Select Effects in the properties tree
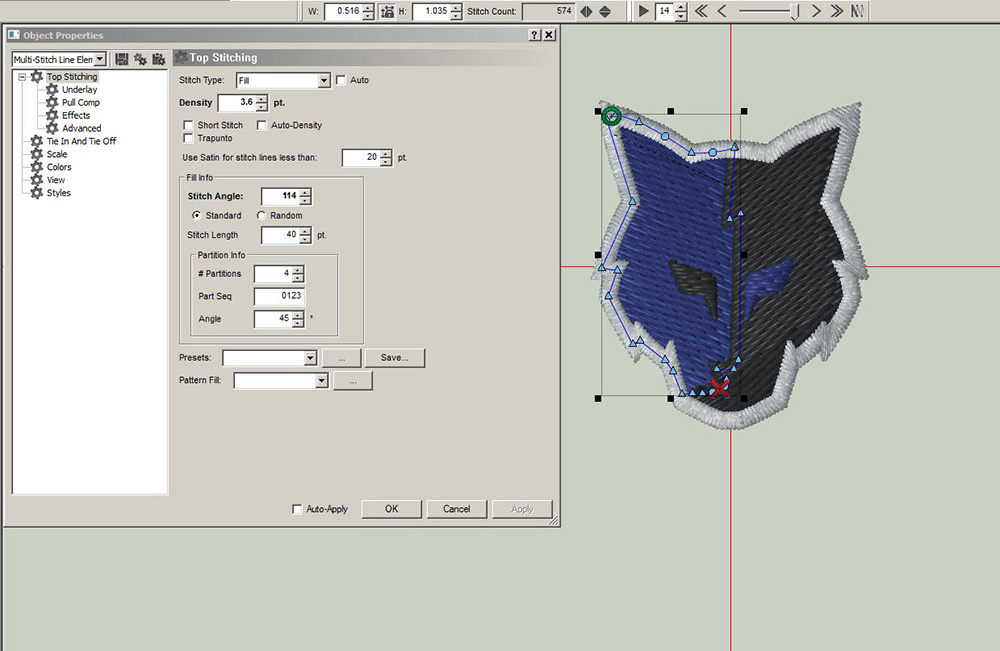This screenshot has height=651, width=1000. [76, 115]
